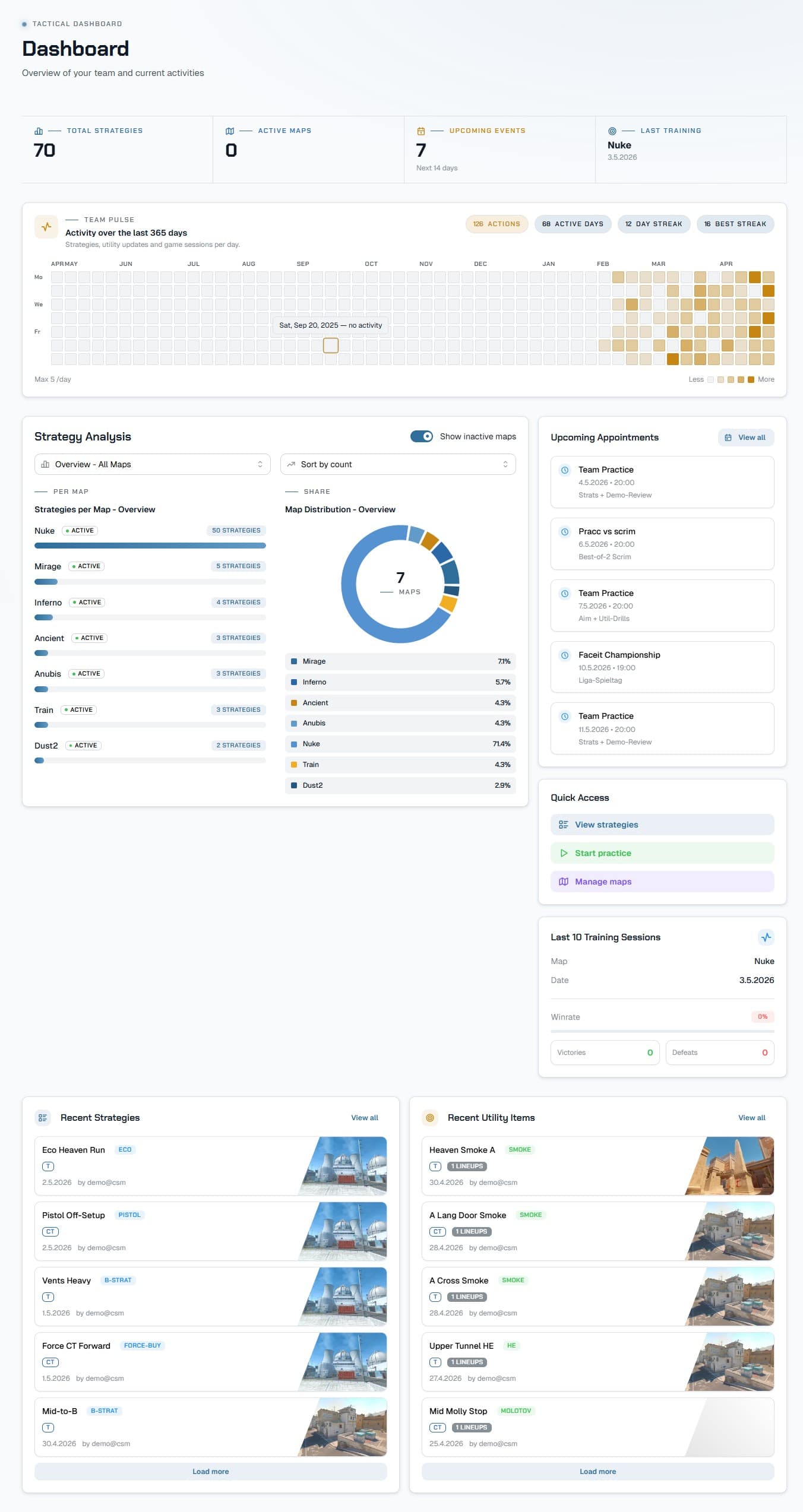
Task: Click clock icon of Team Practice 11.5.2026
Action: coord(565,717)
